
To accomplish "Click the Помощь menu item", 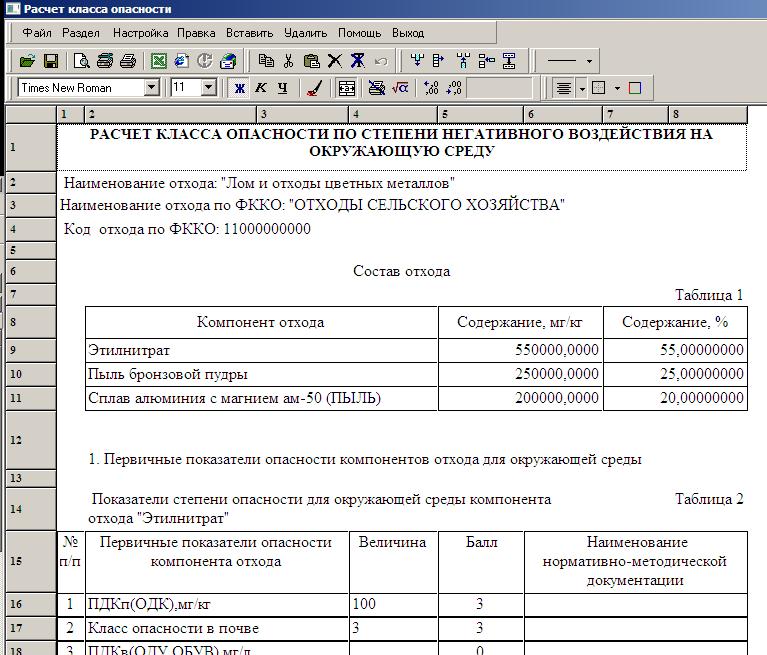I will (359, 33).
